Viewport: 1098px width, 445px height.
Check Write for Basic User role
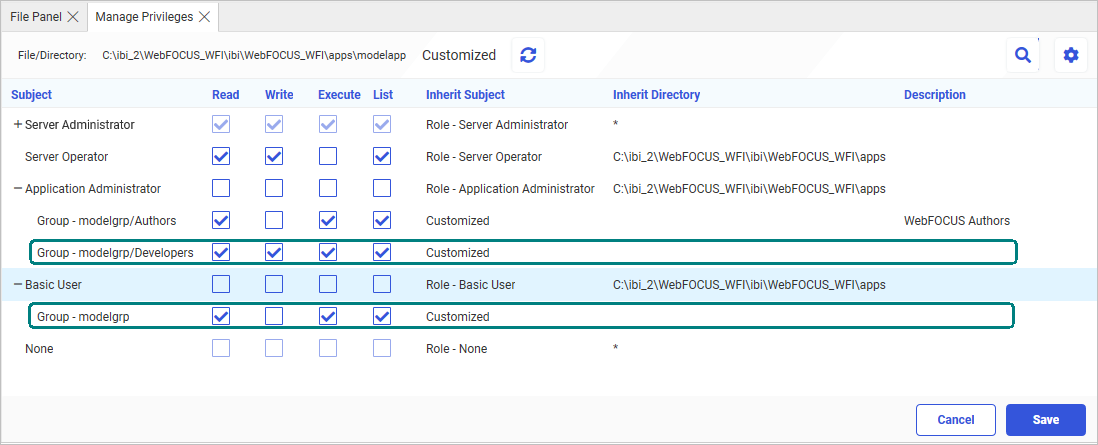pos(274,285)
